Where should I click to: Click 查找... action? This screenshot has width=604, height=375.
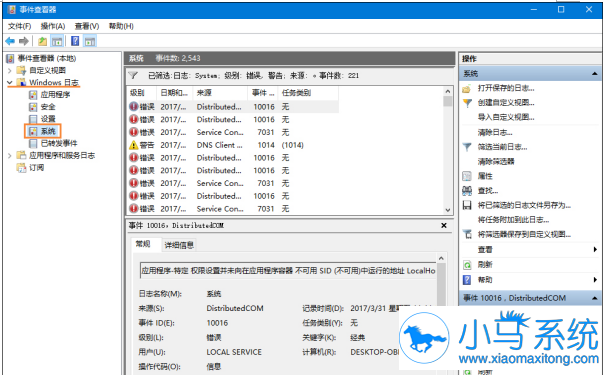click(x=488, y=191)
